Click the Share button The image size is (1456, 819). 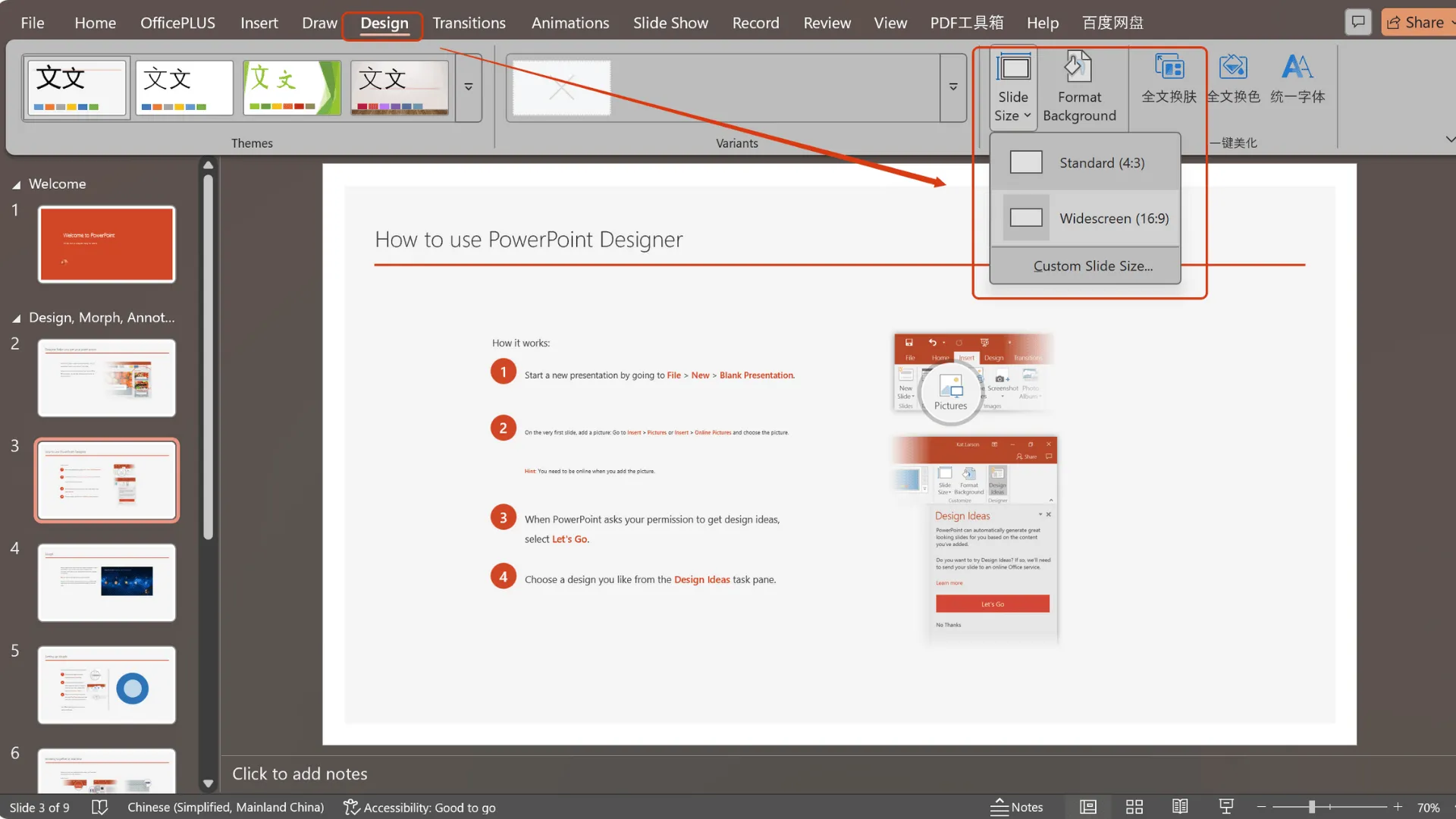click(x=1417, y=23)
